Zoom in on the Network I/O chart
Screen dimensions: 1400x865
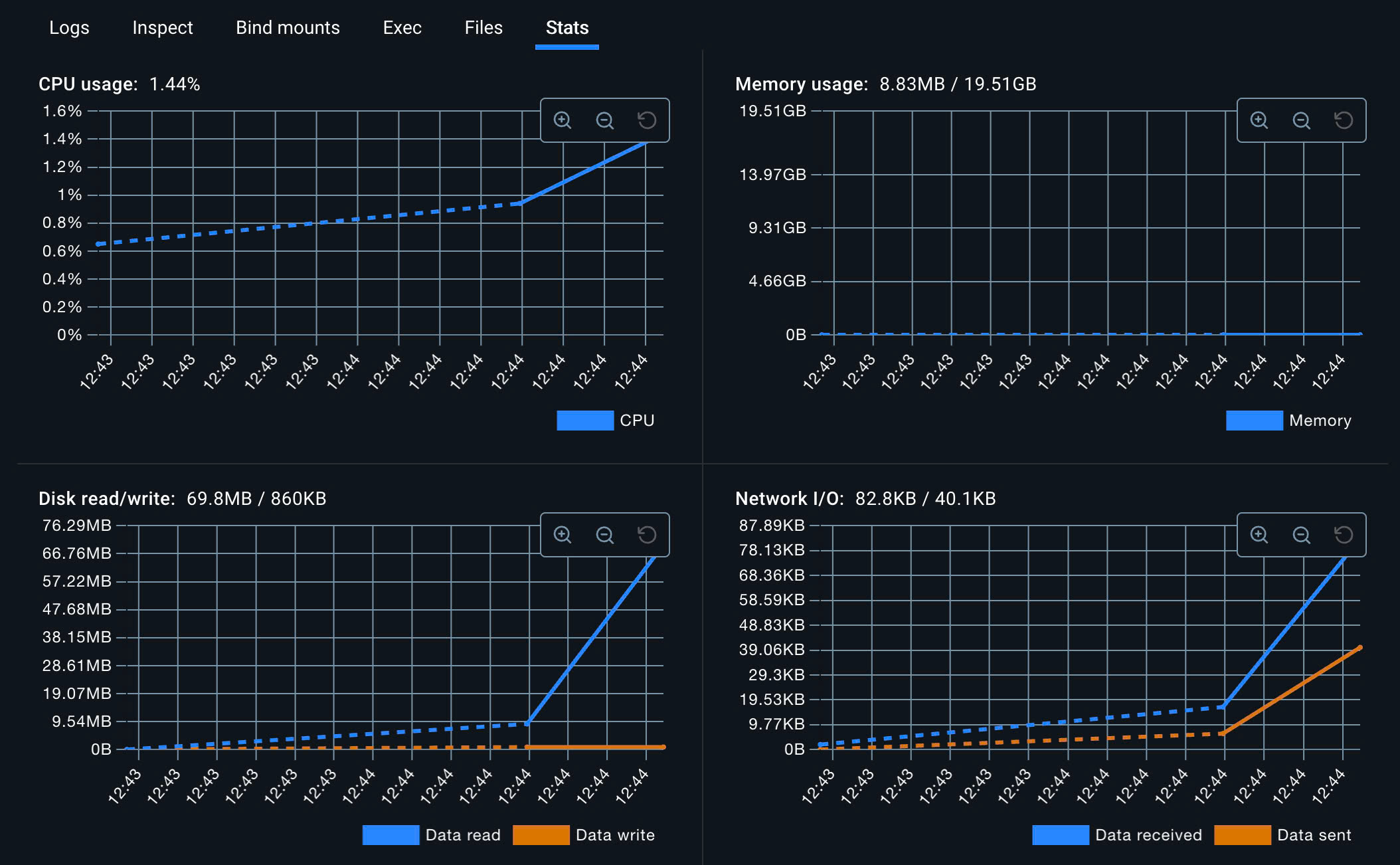(1259, 535)
